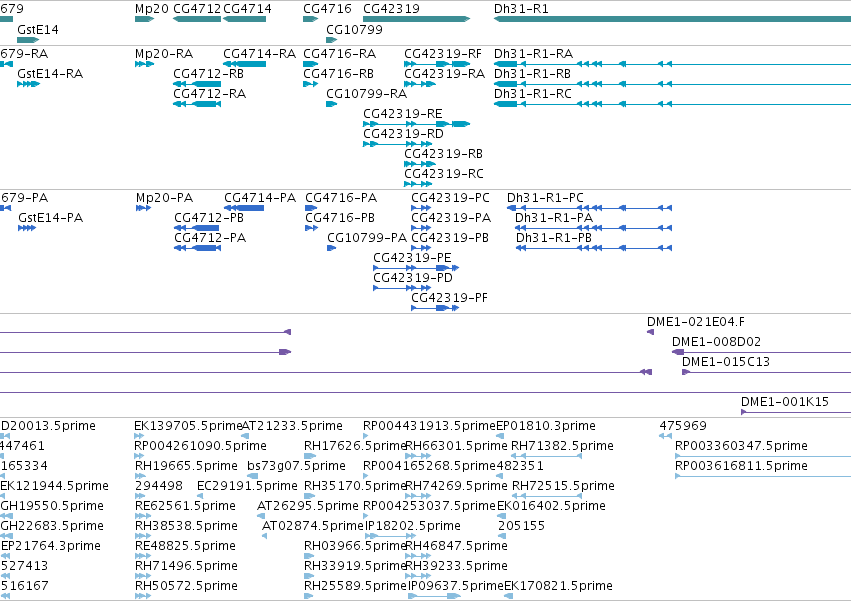This screenshot has height=601, width=851.
Task: Select EST label "EK139705.5prime"
Action: pyautogui.click(x=188, y=426)
